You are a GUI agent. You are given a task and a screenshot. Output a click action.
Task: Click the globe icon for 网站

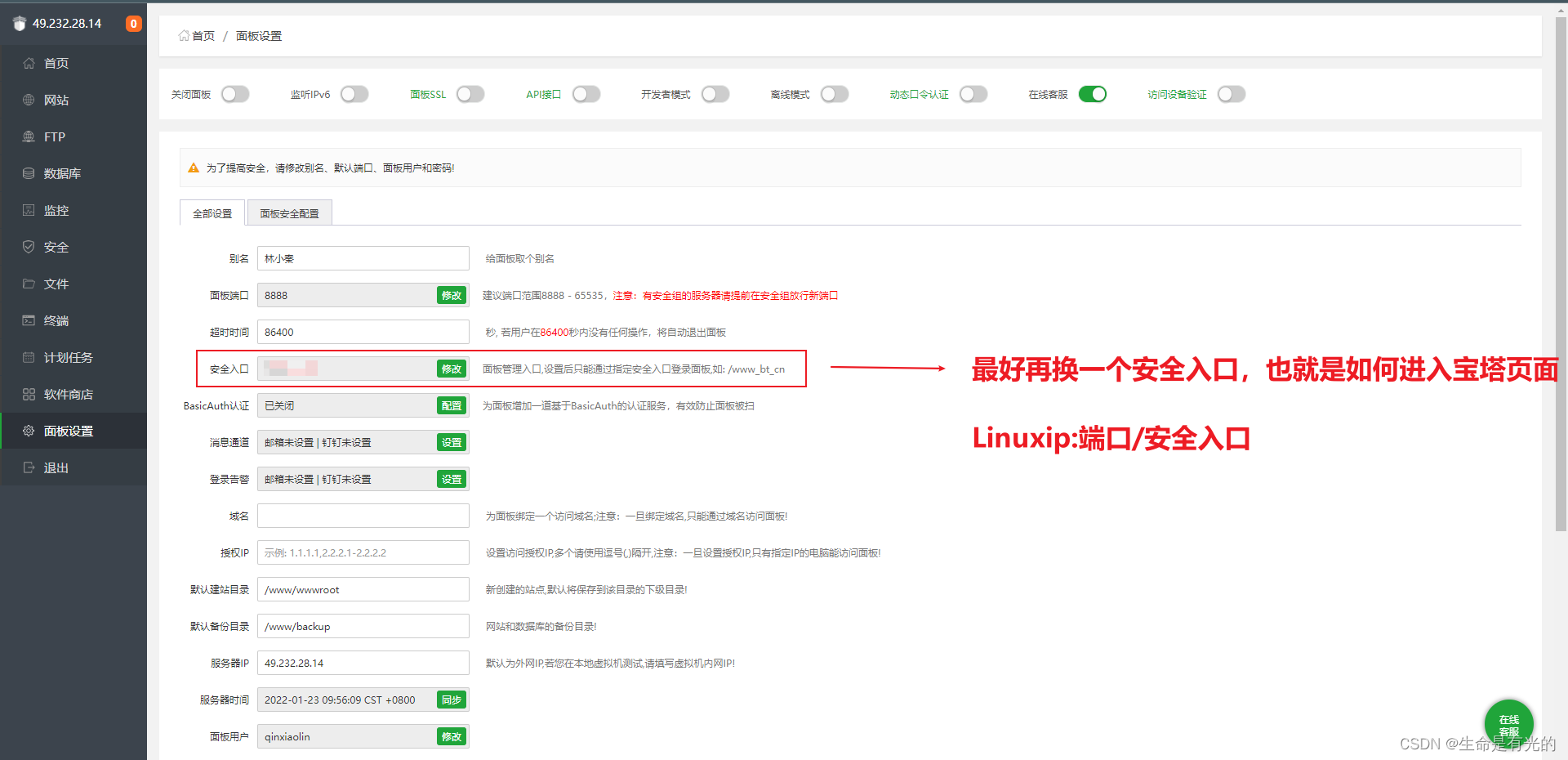pyautogui.click(x=29, y=100)
